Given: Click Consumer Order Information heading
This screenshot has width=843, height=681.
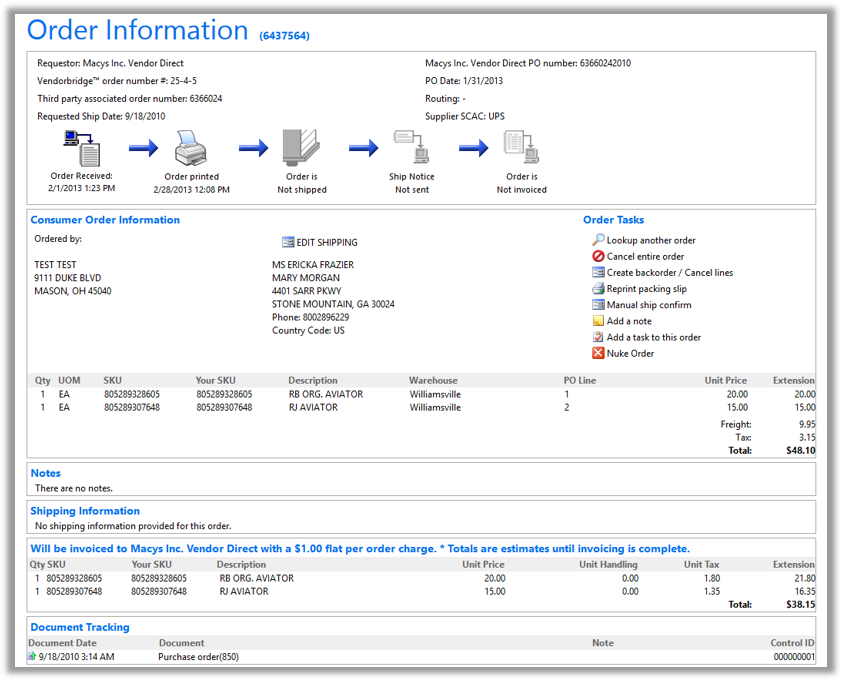Looking at the screenshot, I should click(x=105, y=220).
